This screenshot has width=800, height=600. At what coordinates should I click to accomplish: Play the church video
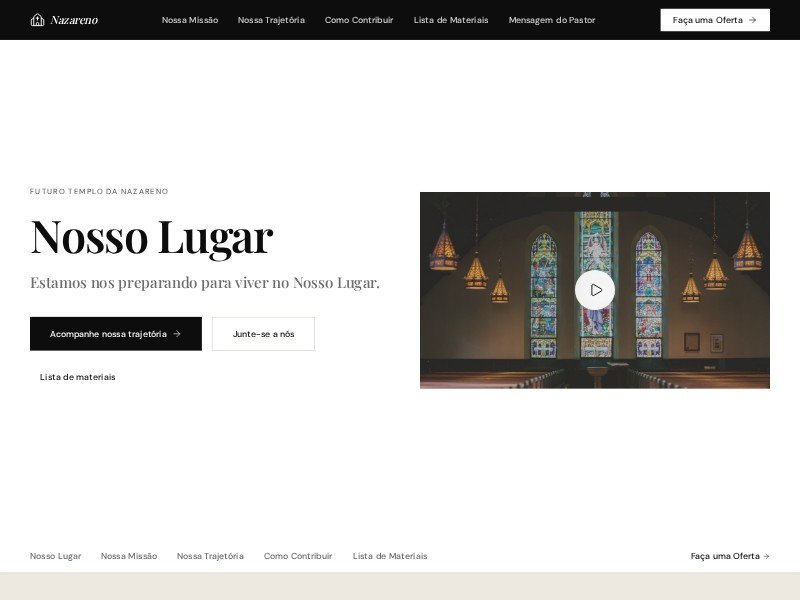coord(595,290)
